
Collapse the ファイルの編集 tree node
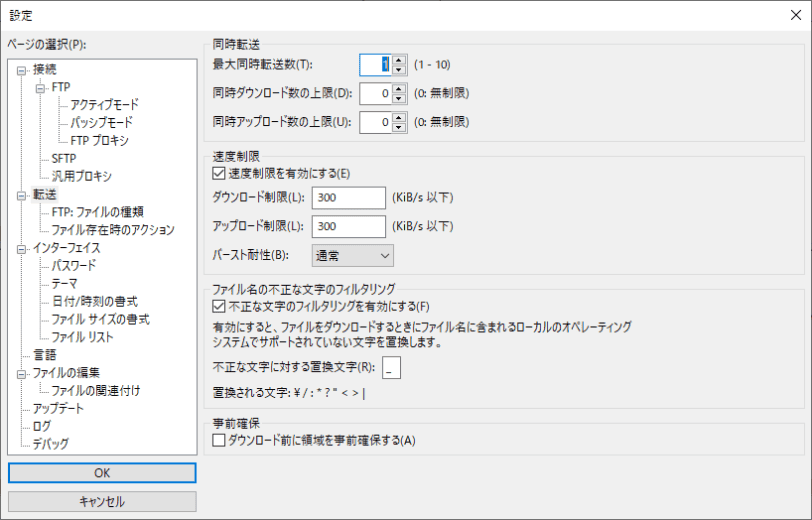point(22,373)
